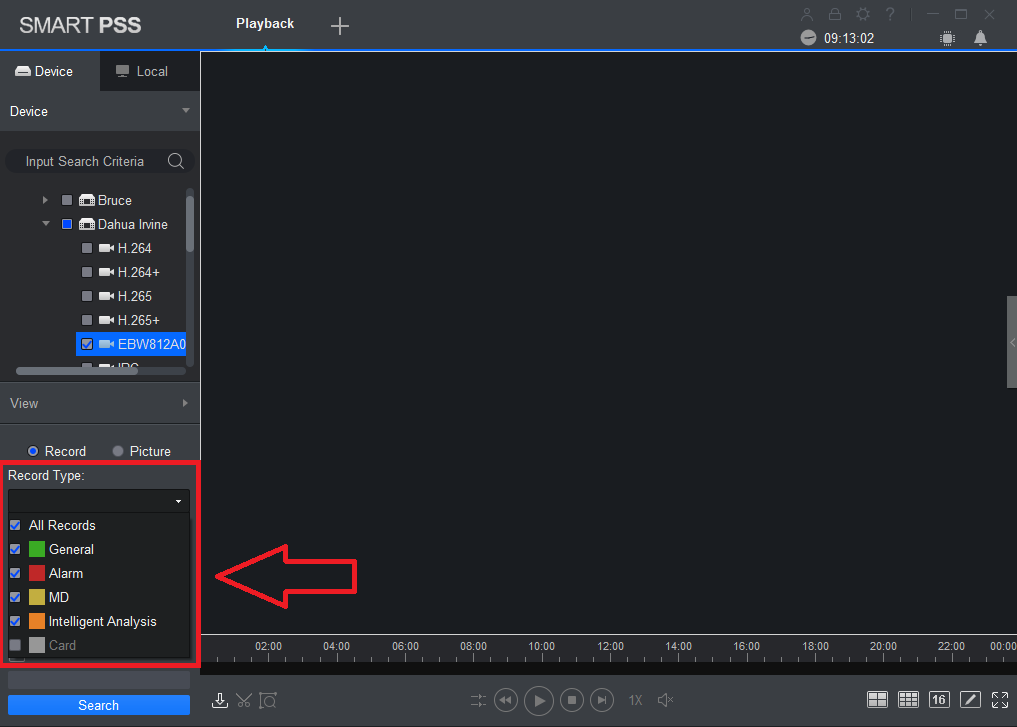Click the scissors clip icon
This screenshot has width=1017, height=727.
click(244, 700)
